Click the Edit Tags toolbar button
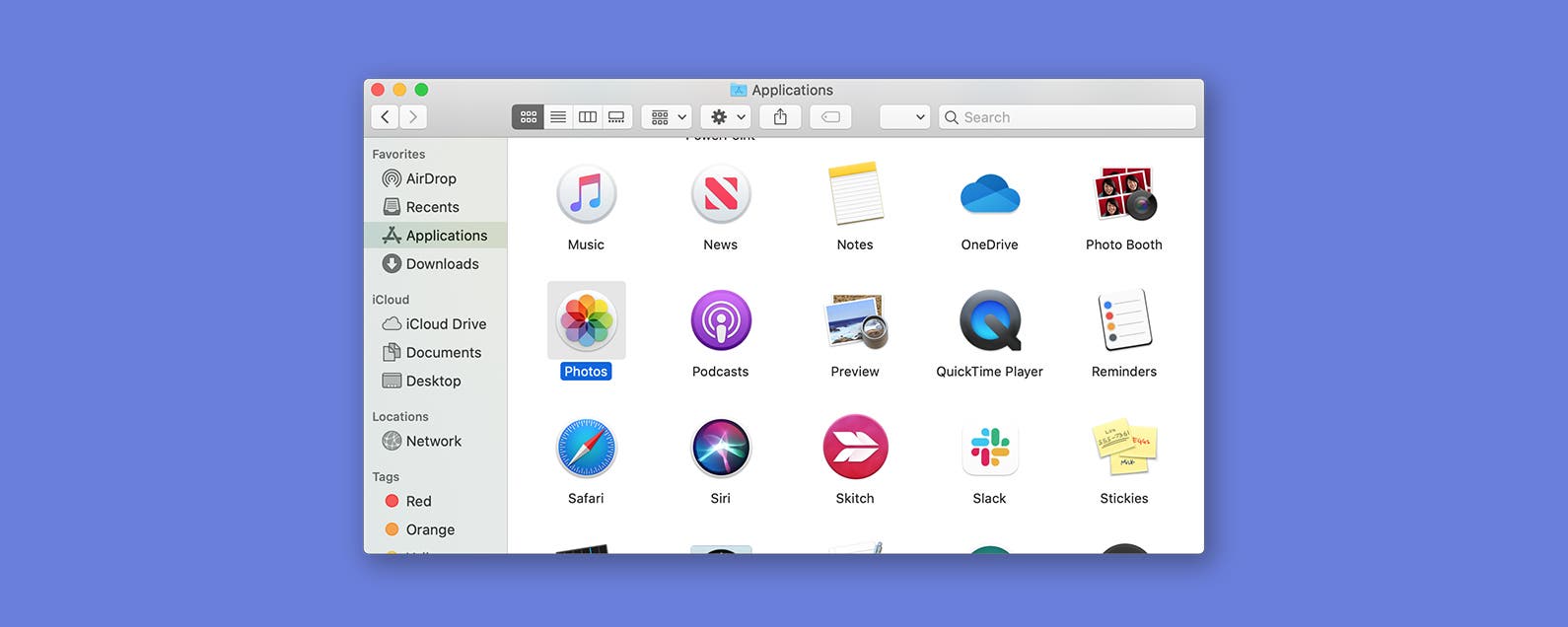The width and height of the screenshot is (1568, 627). click(831, 117)
